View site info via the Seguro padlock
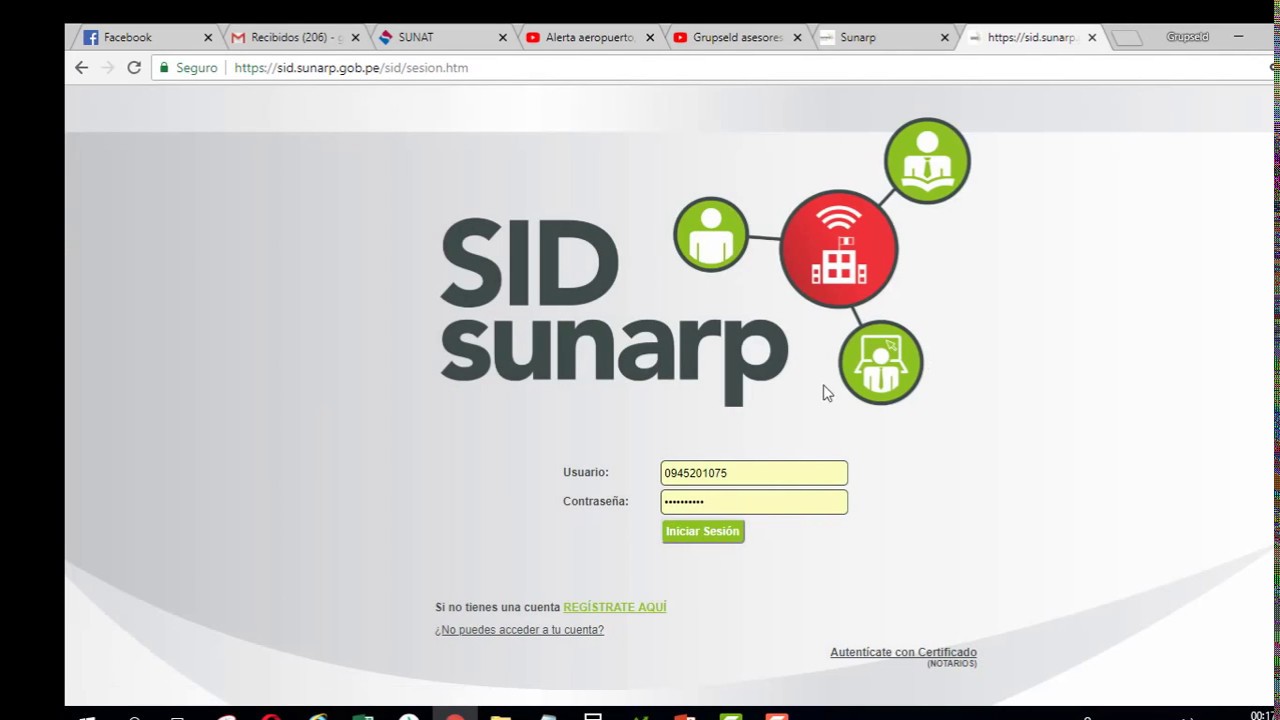1280x720 pixels. click(188, 68)
